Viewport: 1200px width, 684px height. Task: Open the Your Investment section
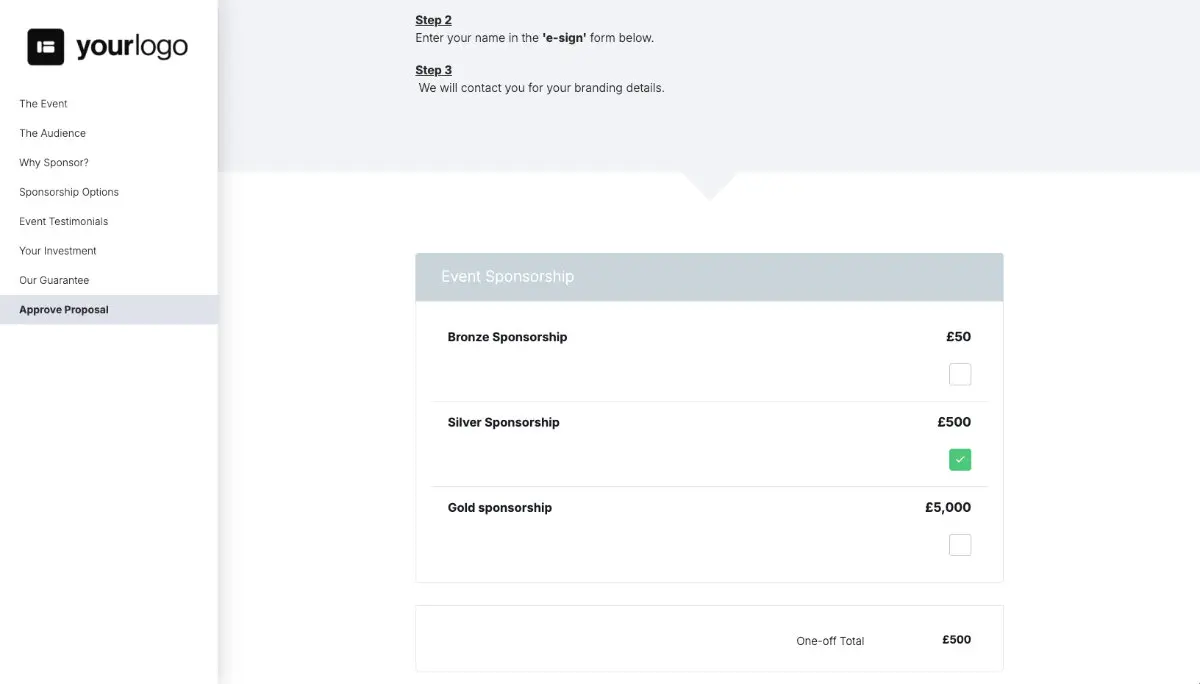tap(57, 250)
